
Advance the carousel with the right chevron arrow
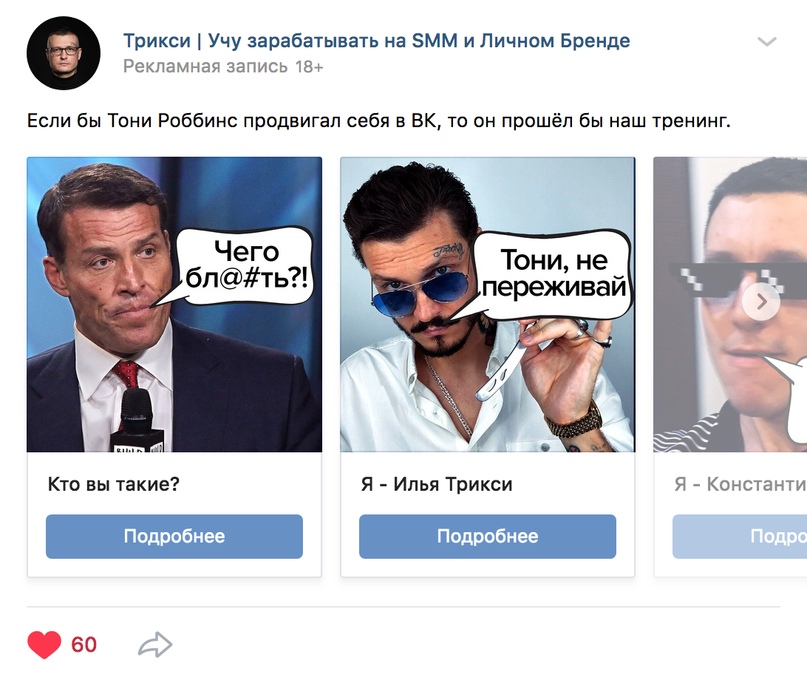(x=763, y=301)
